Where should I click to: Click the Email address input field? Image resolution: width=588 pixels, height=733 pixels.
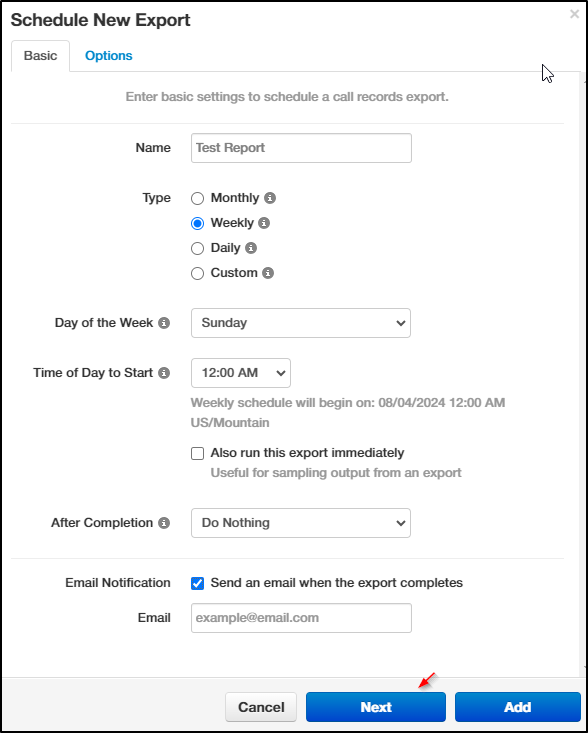[301, 618]
